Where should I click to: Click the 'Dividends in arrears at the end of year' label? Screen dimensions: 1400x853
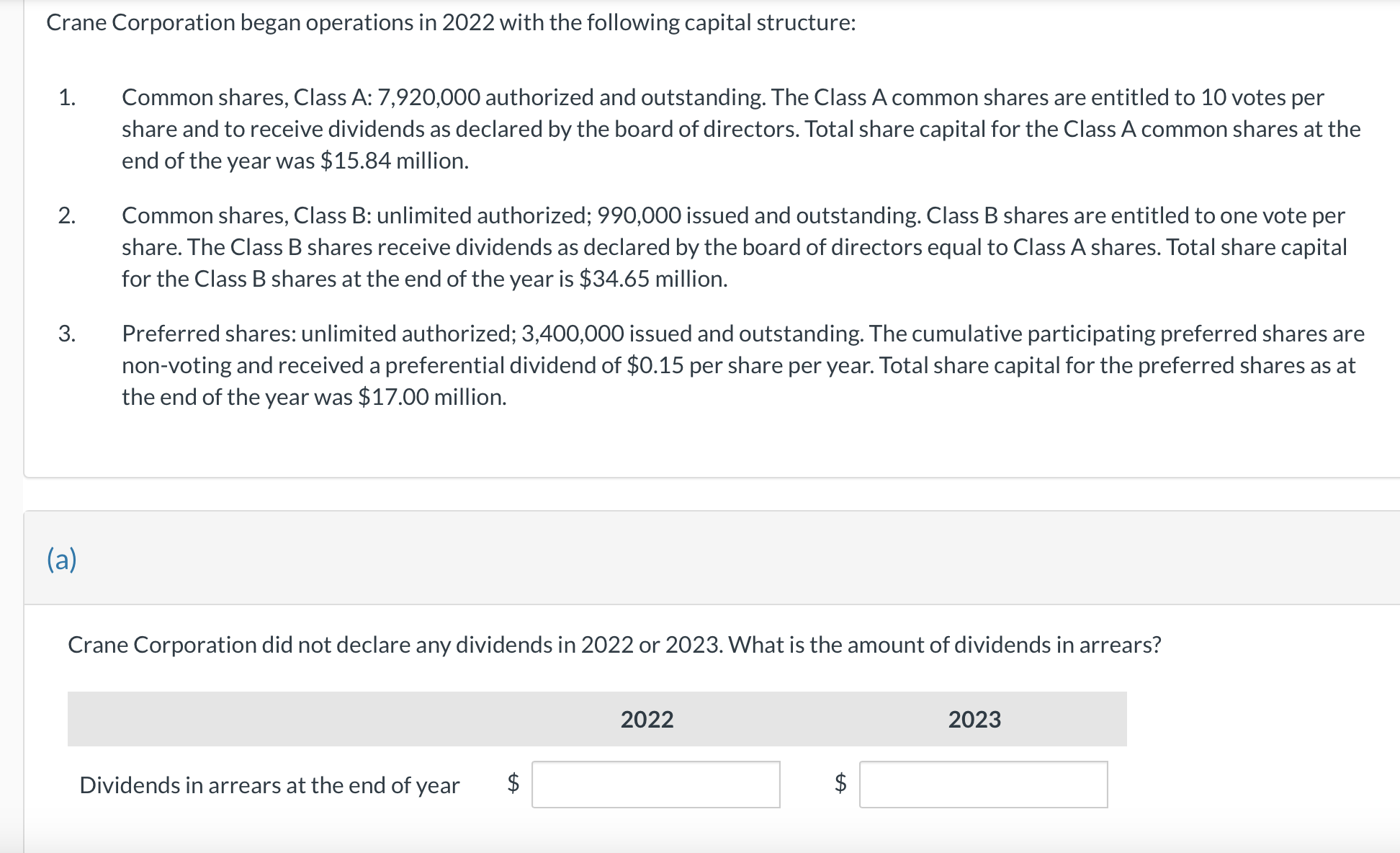(269, 786)
